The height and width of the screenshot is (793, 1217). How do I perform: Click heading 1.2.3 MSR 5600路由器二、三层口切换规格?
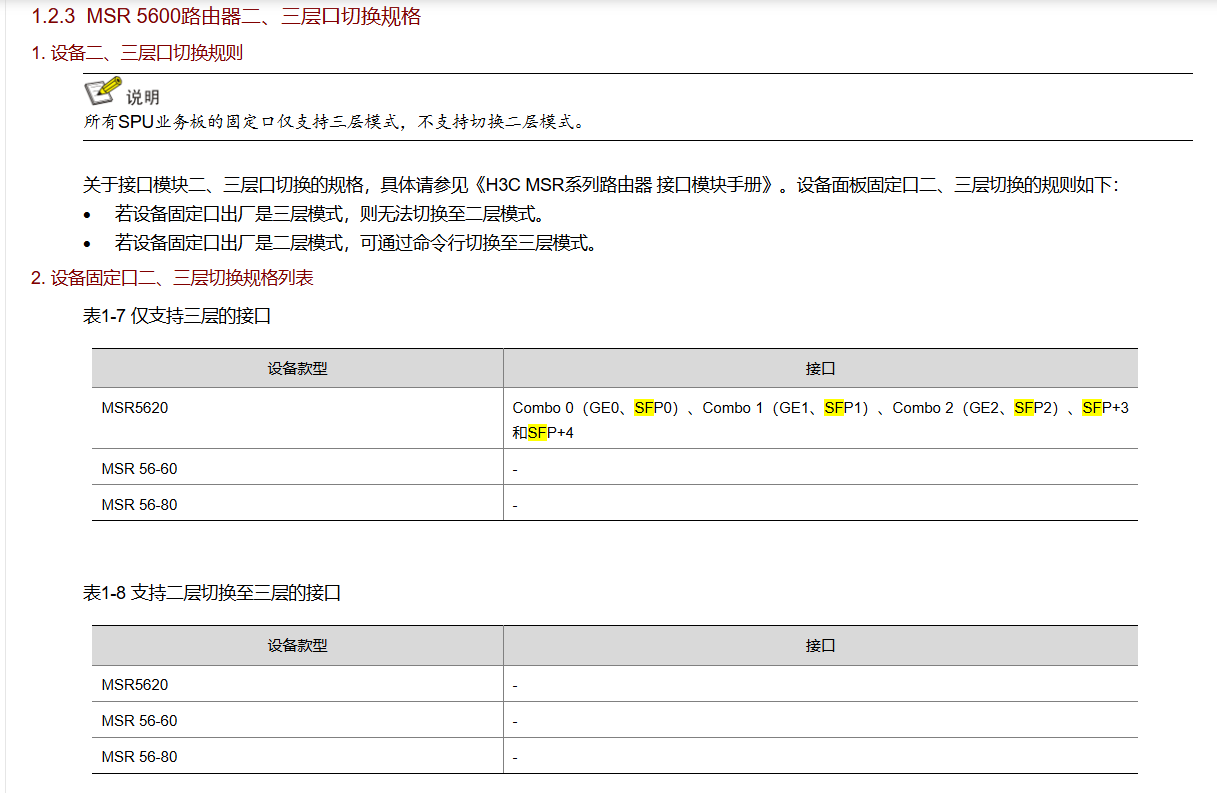tap(226, 17)
